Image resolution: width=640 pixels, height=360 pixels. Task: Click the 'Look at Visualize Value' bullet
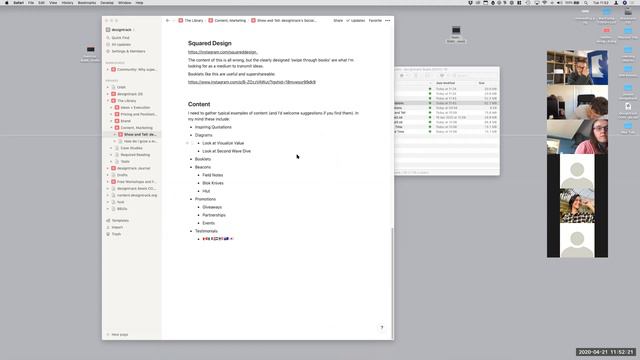click(x=223, y=143)
